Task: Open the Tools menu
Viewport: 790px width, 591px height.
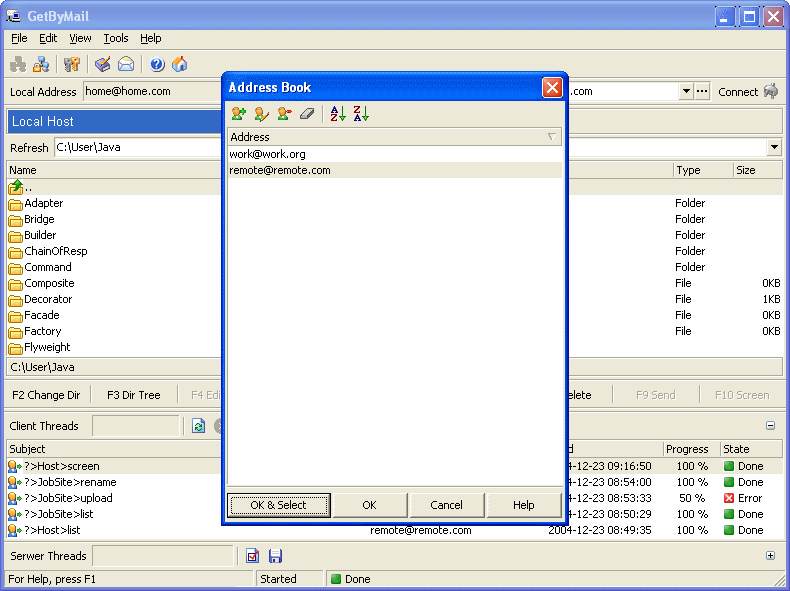Action: [116, 38]
